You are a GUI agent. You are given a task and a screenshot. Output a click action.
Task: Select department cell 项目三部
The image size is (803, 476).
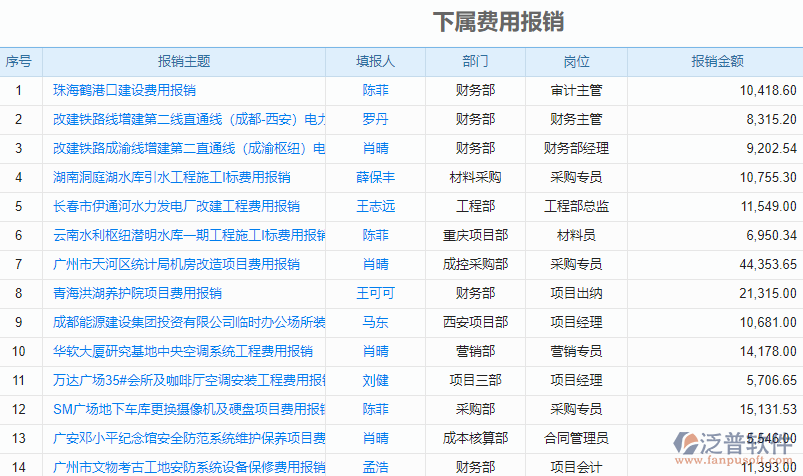pyautogui.click(x=475, y=381)
